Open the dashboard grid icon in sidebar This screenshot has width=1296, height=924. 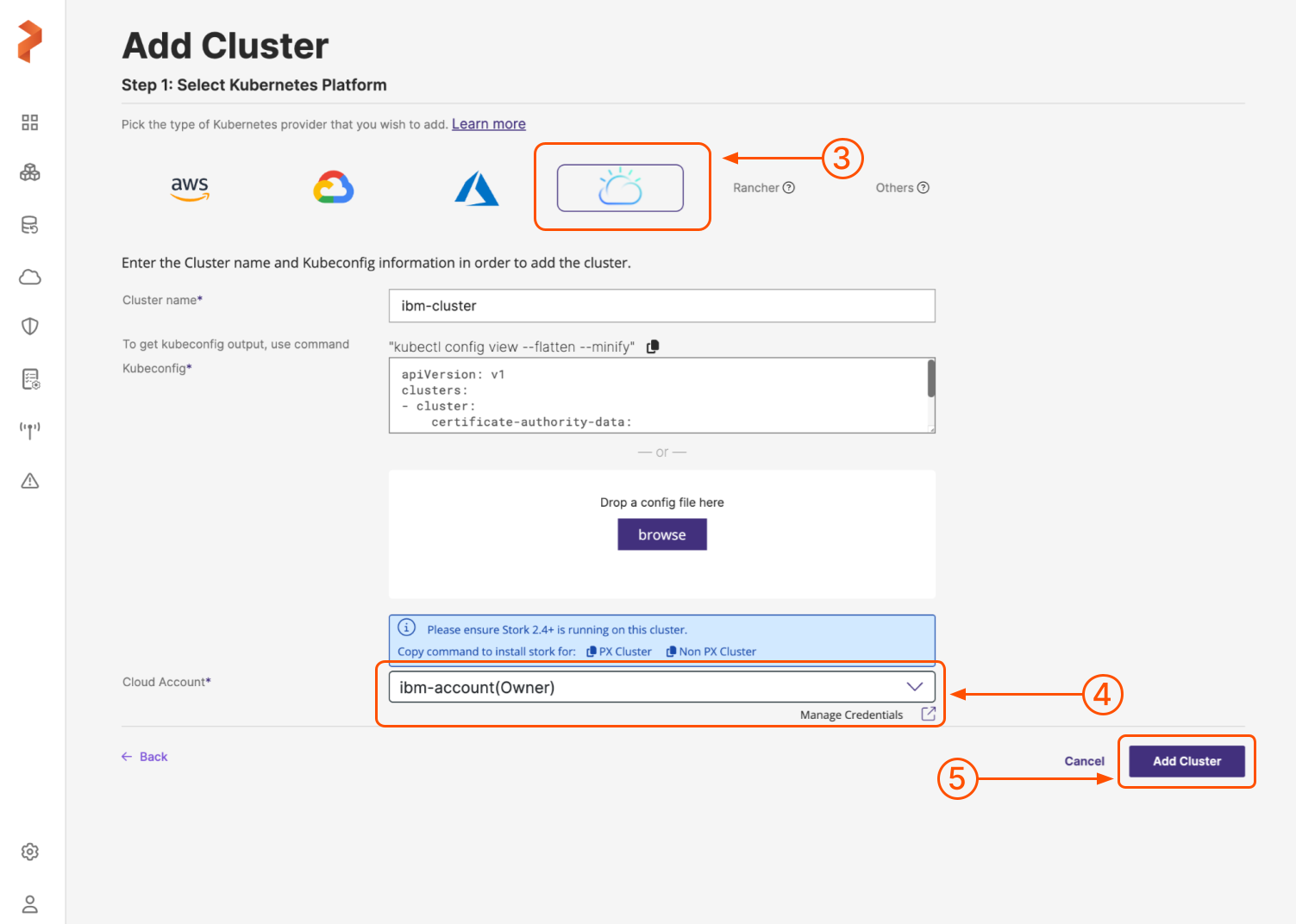[30, 122]
